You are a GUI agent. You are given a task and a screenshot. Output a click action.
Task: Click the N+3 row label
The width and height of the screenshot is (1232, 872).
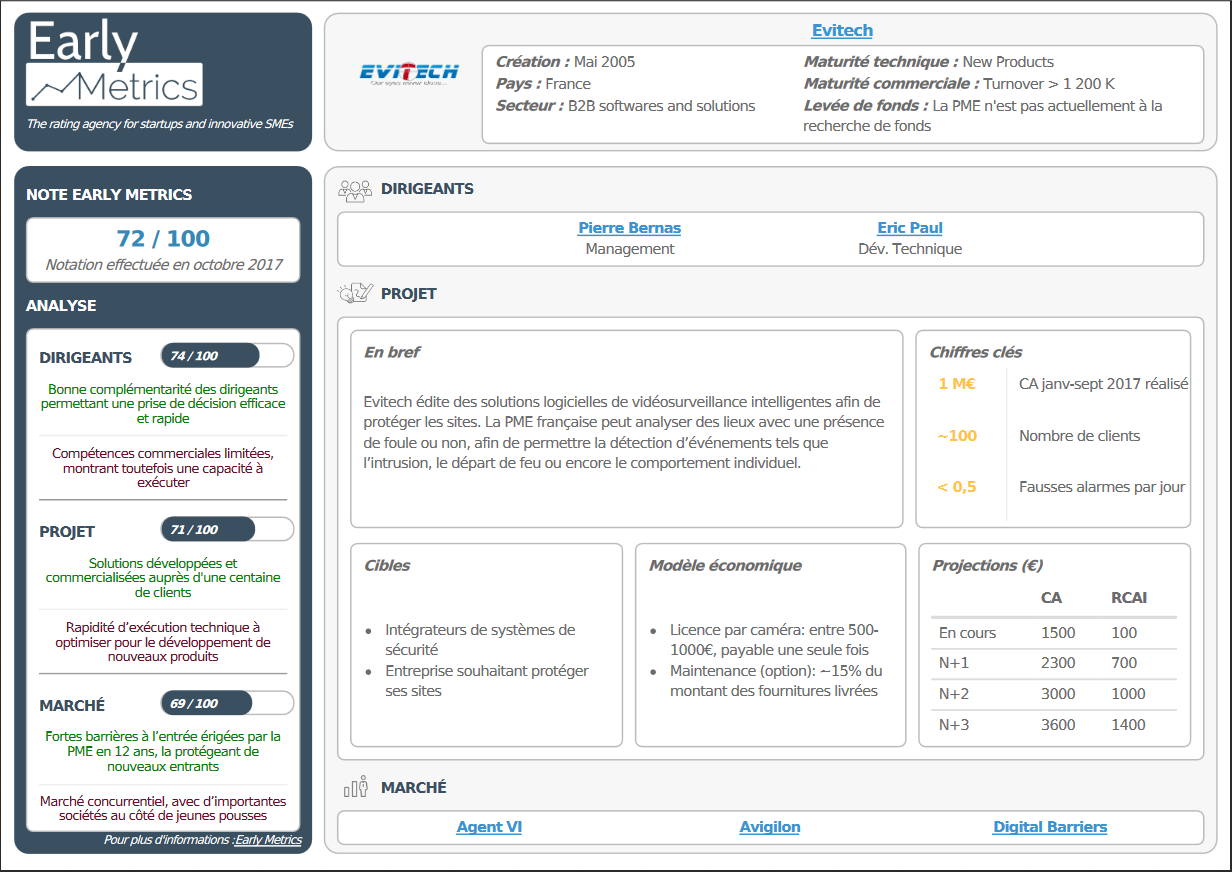[x=954, y=725]
